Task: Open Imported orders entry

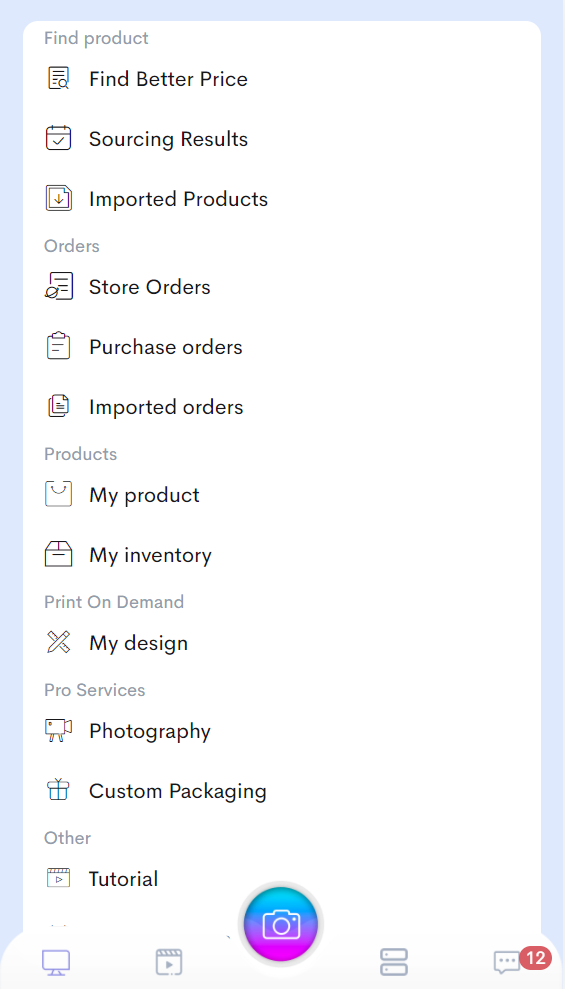Action: point(166,407)
